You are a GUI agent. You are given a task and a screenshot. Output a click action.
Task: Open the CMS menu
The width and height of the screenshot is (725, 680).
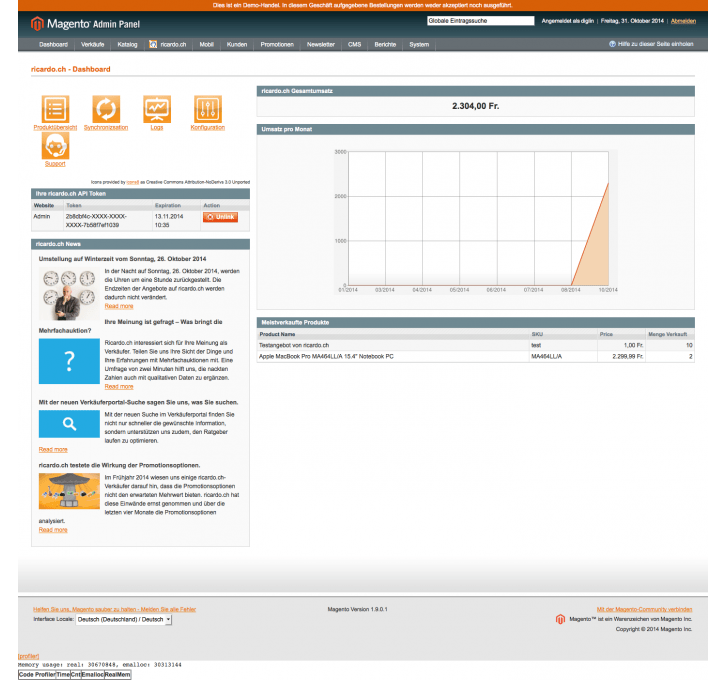click(x=354, y=44)
